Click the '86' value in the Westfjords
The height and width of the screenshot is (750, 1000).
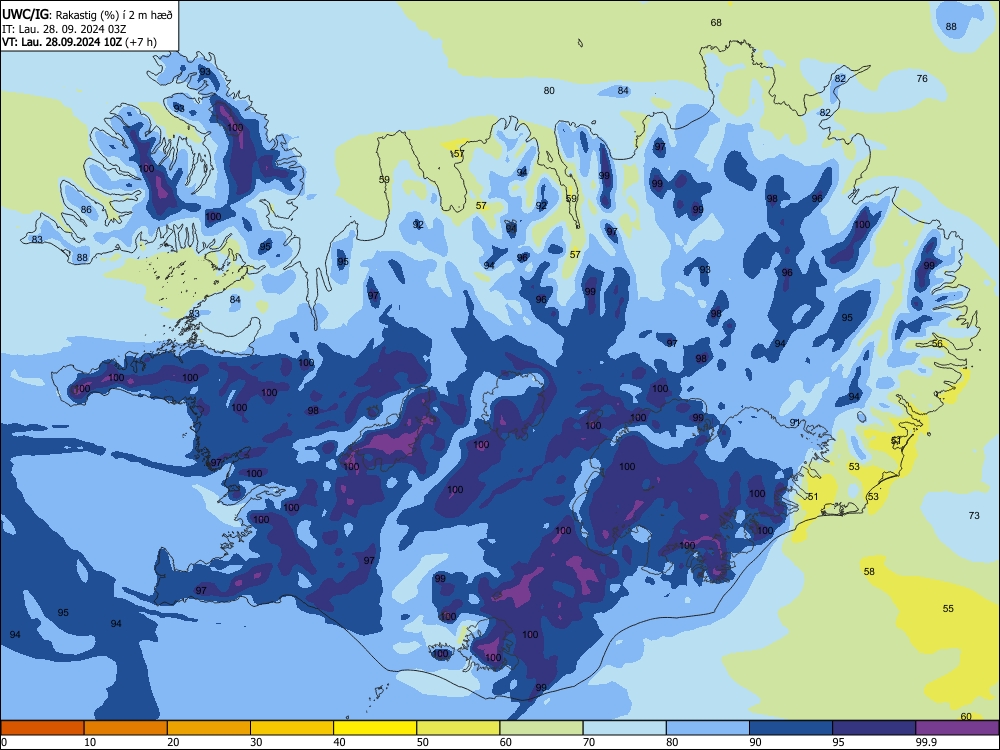86,209
